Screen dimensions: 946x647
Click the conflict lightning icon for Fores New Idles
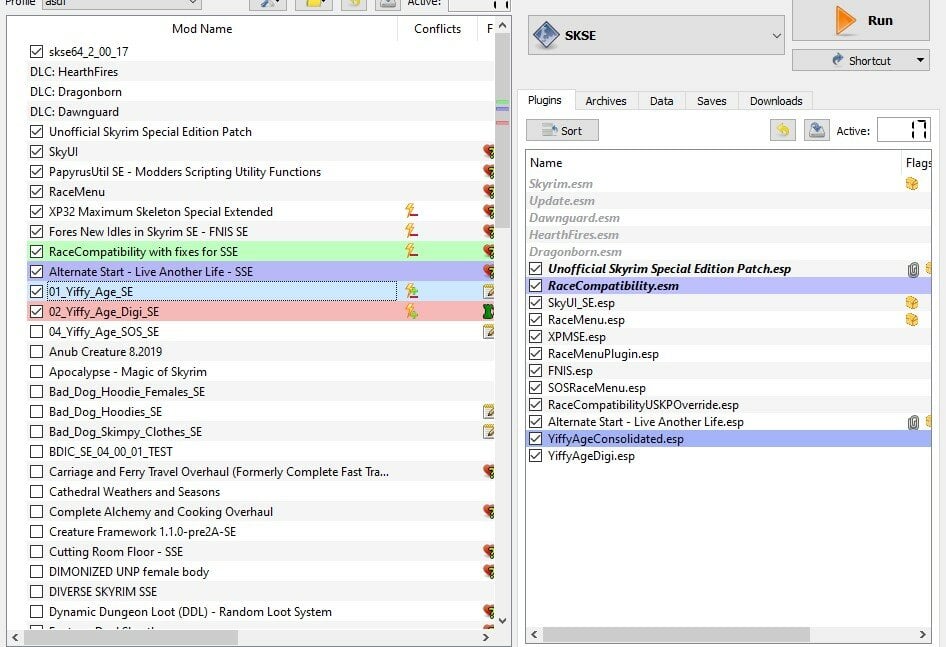pos(411,231)
